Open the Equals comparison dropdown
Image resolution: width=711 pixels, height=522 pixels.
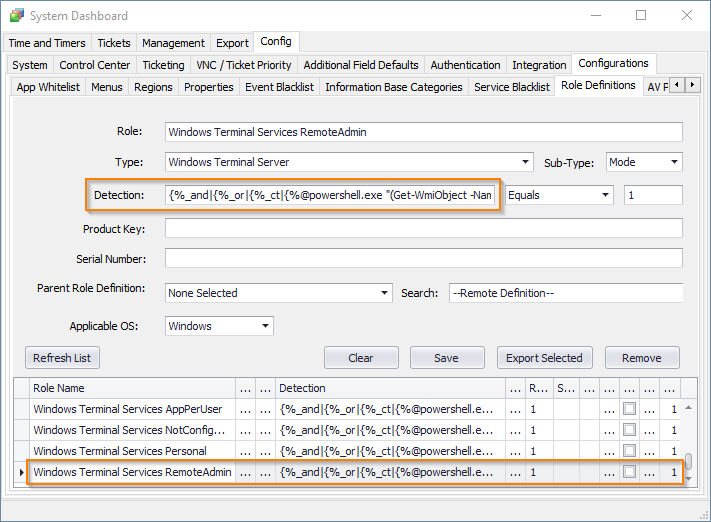(605, 195)
